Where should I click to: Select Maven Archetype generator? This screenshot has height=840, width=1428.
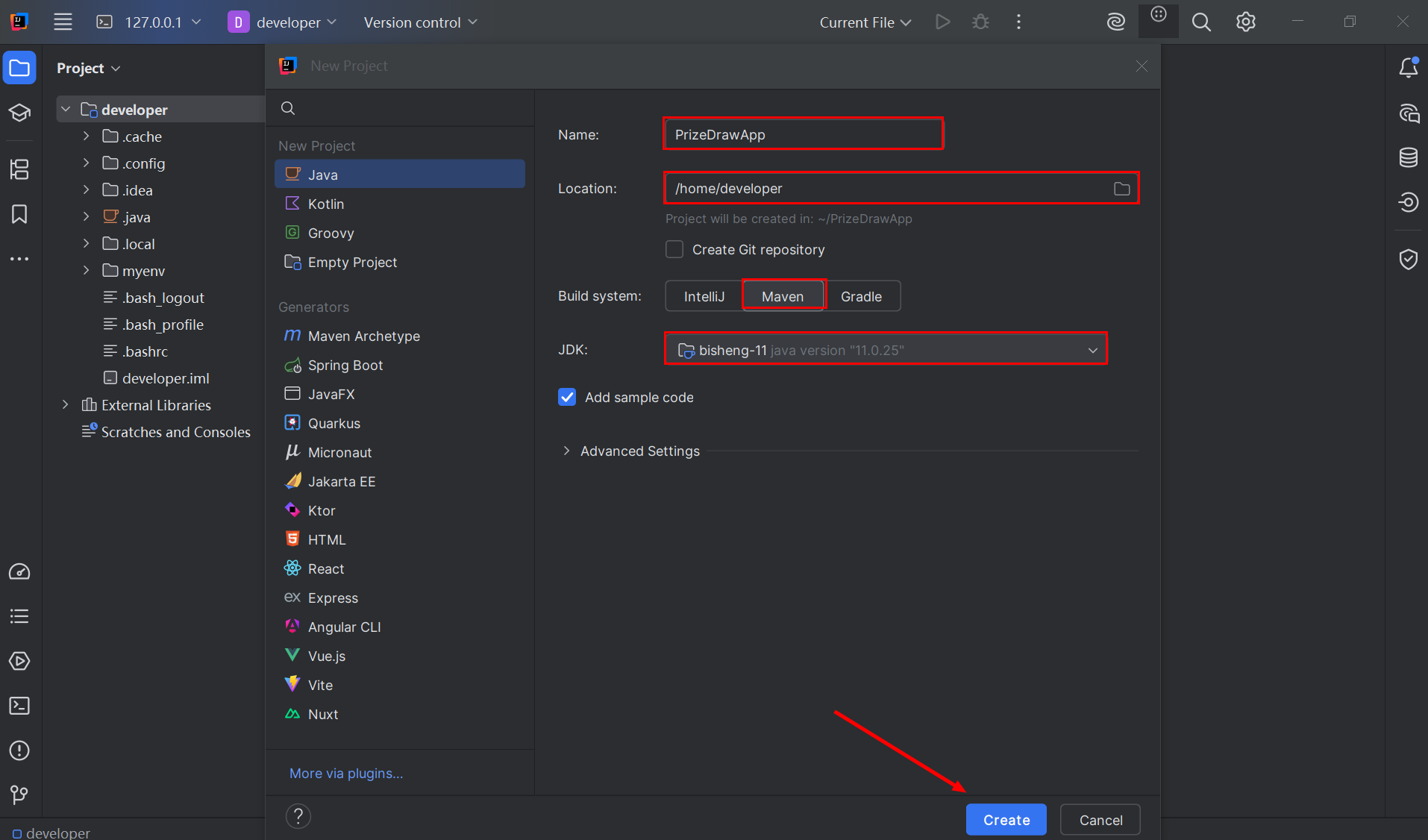(x=400, y=336)
